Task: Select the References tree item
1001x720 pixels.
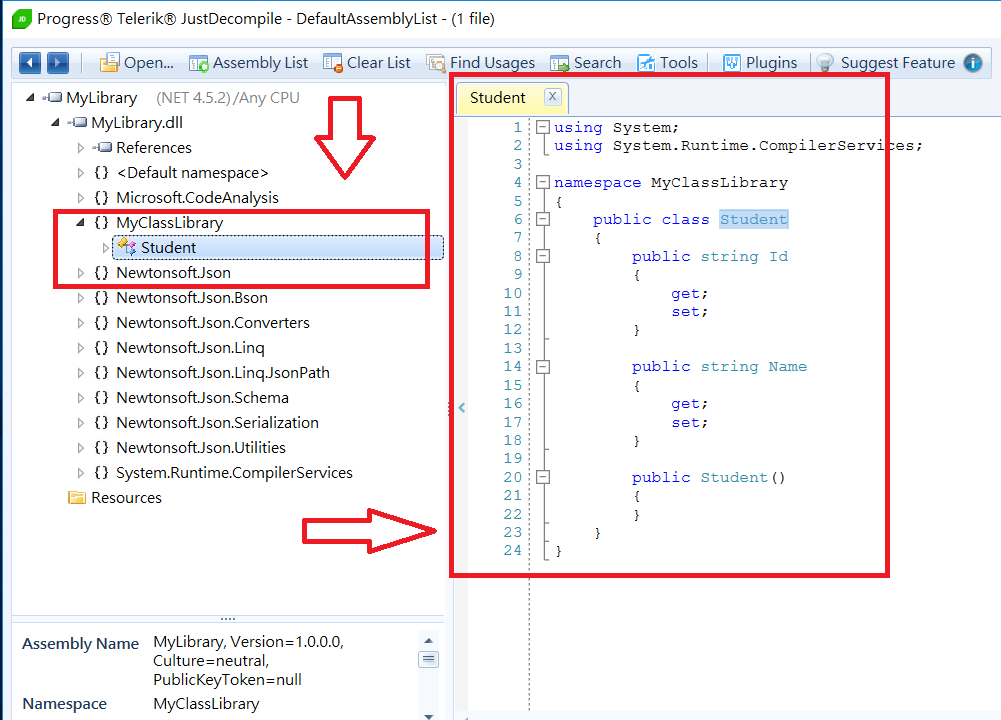Action: (154, 147)
